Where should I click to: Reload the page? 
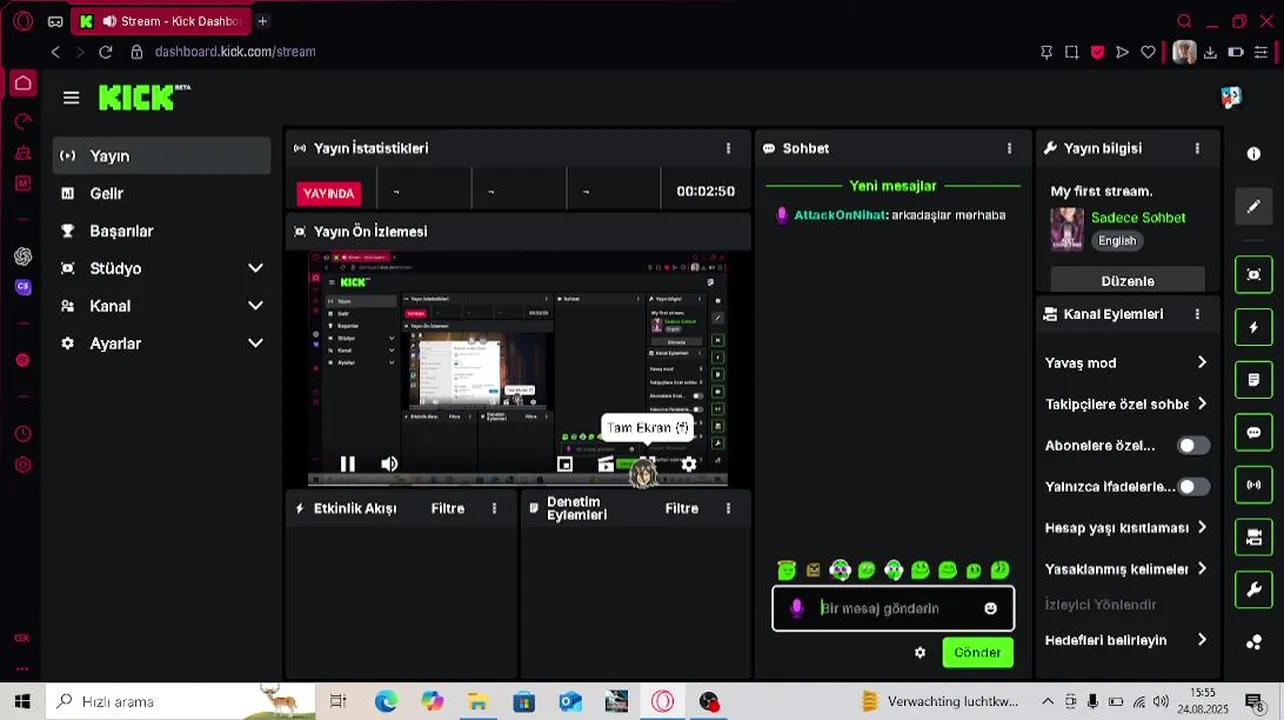click(x=105, y=52)
